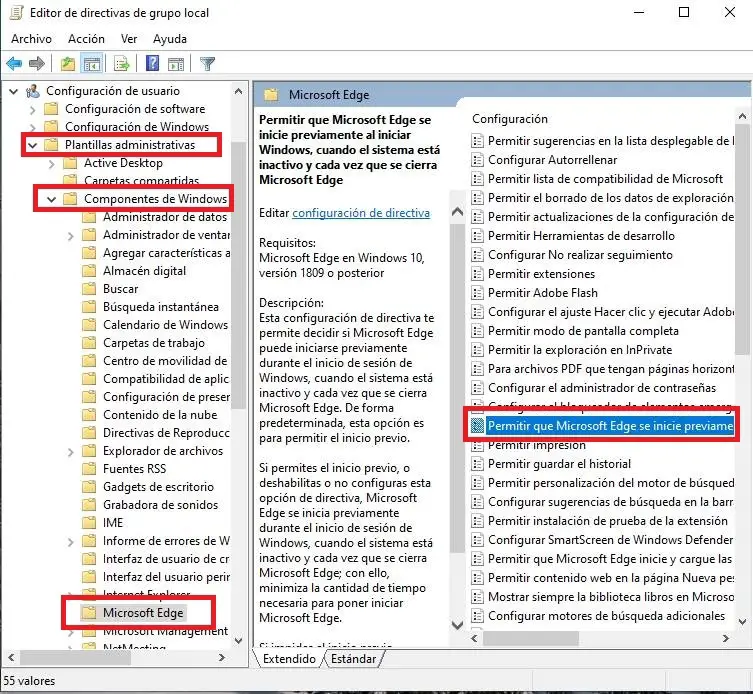Image resolution: width=753 pixels, height=694 pixels.
Task: Click policy icon beside Permitir Adobe Flash
Action: pyautogui.click(x=477, y=293)
